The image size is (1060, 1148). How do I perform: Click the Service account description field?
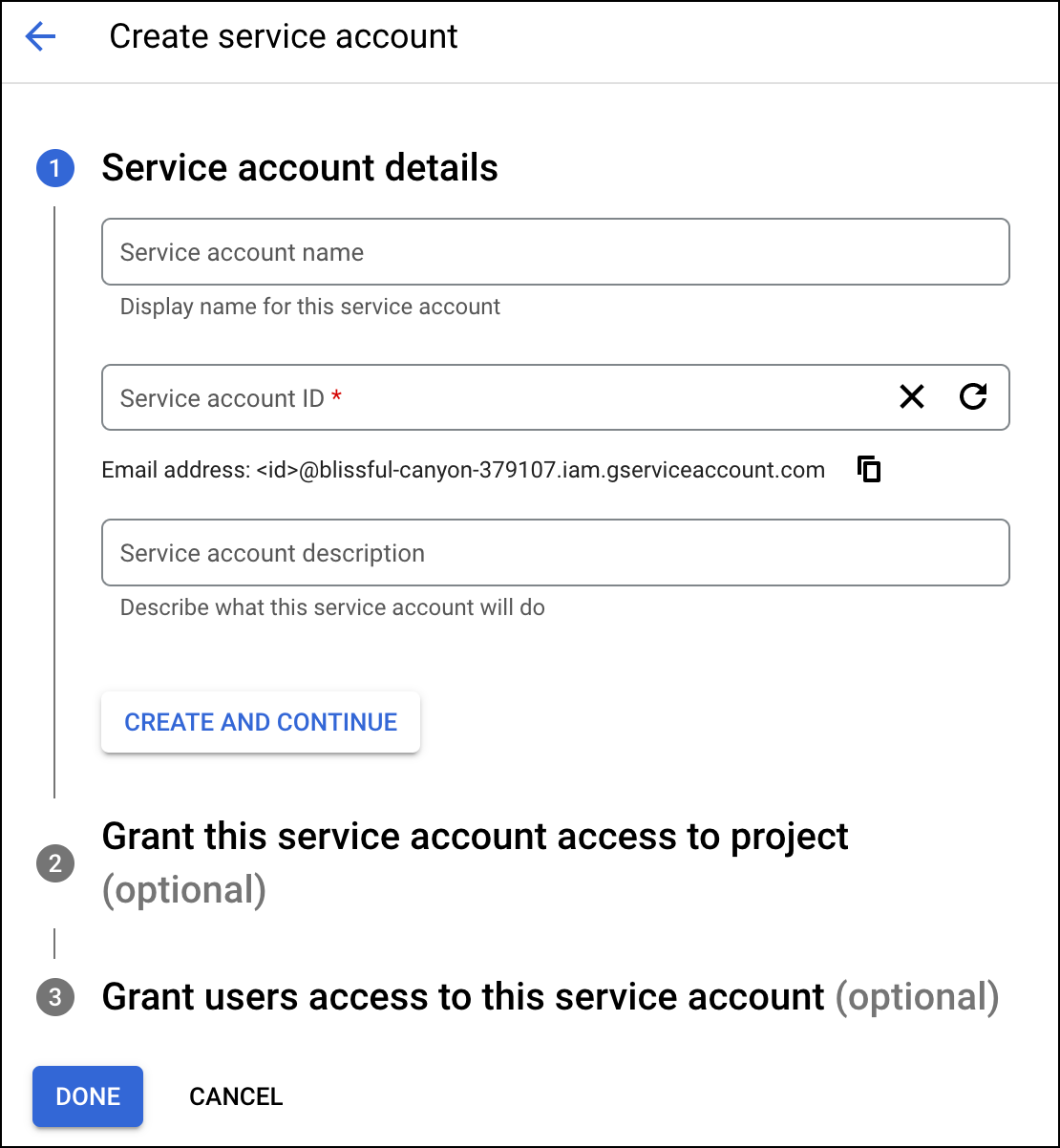(554, 552)
